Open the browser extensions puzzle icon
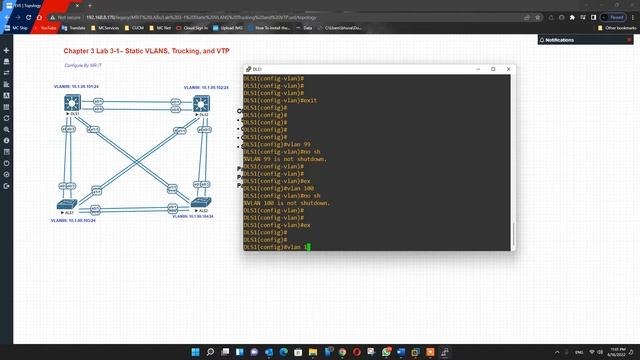The image size is (640, 360). (572, 18)
